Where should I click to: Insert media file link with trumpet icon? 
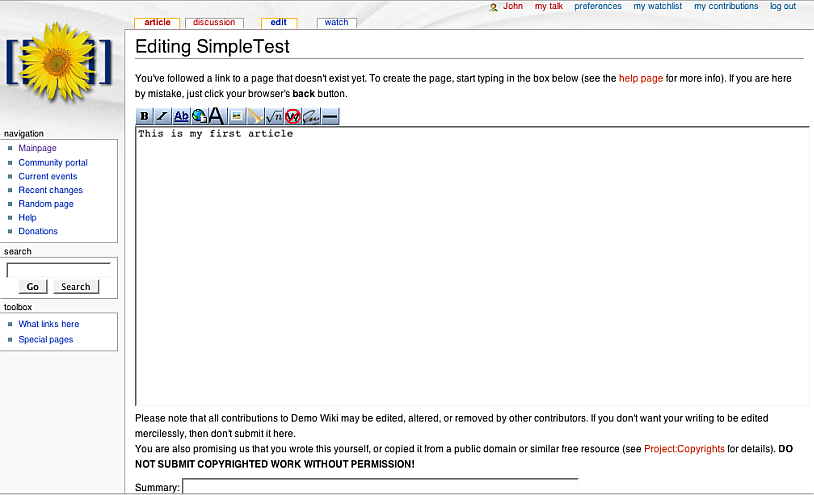pos(255,116)
